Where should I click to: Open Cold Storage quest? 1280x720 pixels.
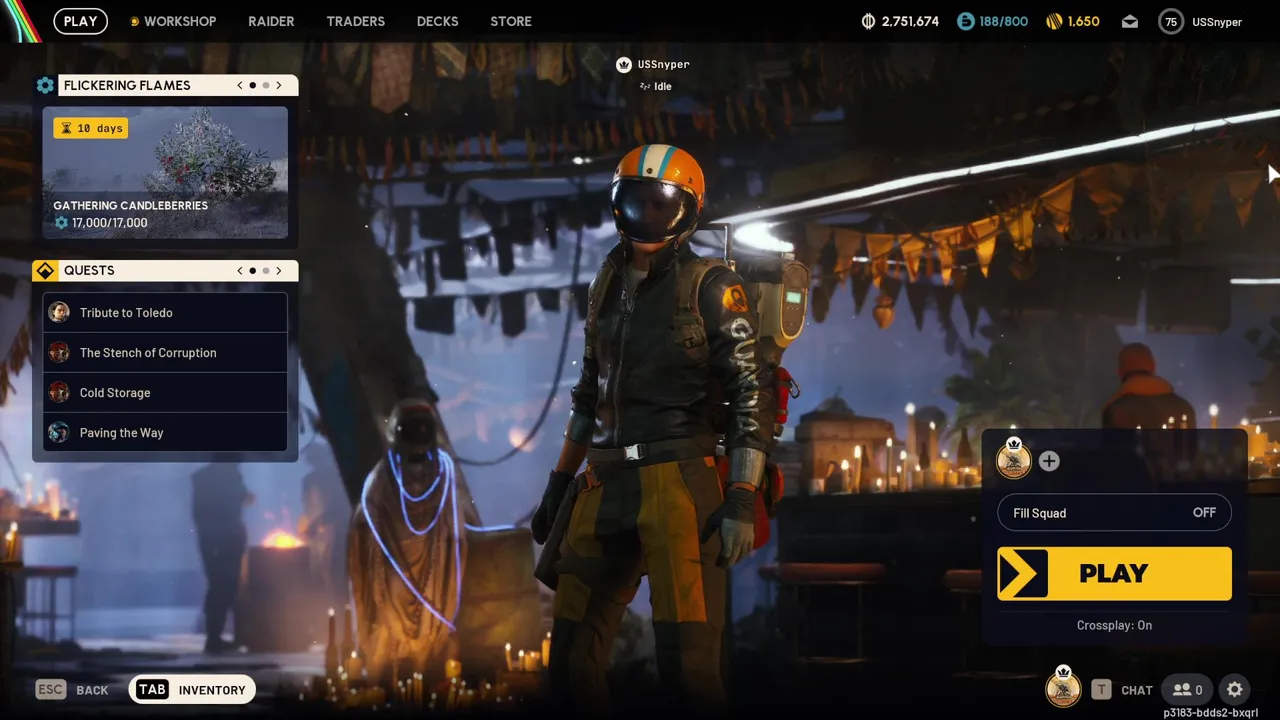tap(165, 392)
